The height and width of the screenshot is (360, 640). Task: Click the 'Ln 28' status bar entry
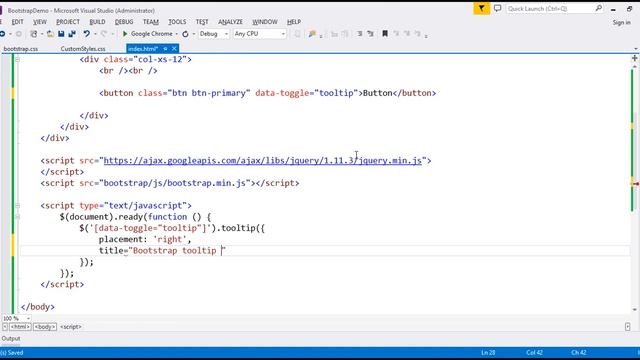click(x=488, y=353)
